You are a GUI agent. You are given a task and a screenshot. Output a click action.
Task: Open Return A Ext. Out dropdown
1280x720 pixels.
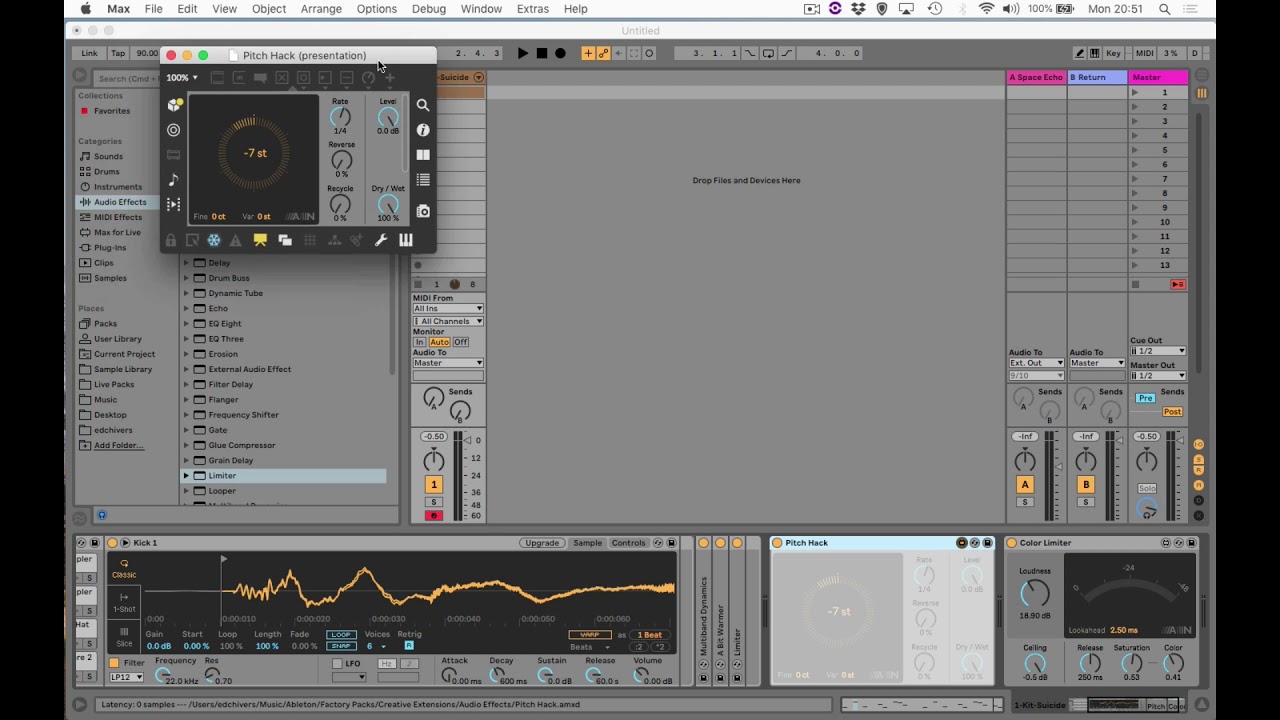pos(1036,363)
